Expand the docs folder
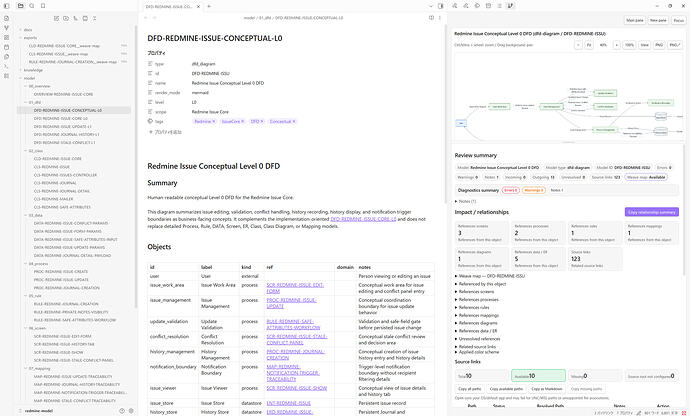This screenshot has height=416, width=690. tap(26, 29)
